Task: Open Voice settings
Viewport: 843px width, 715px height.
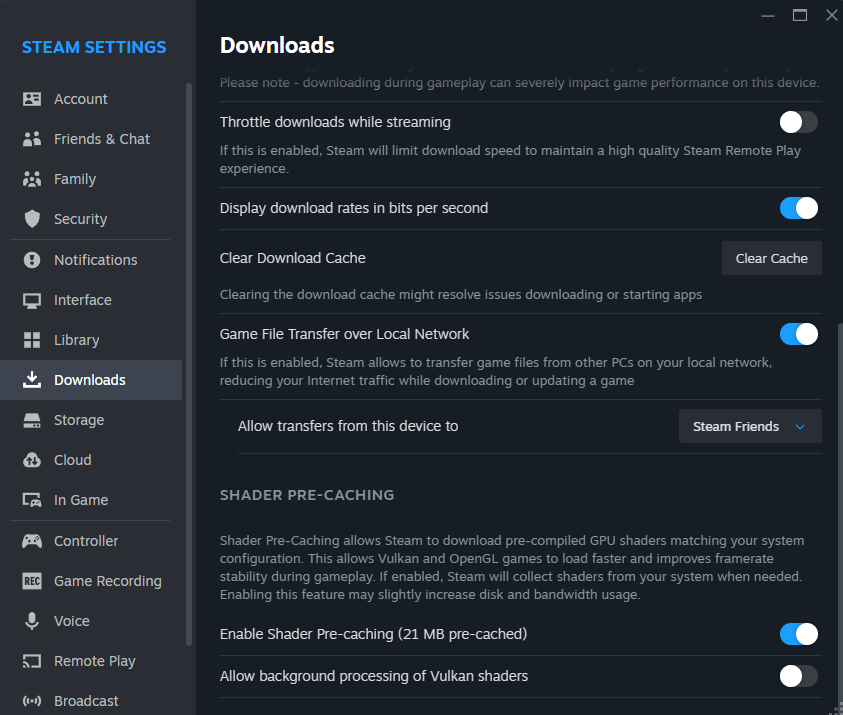Action: (91, 621)
